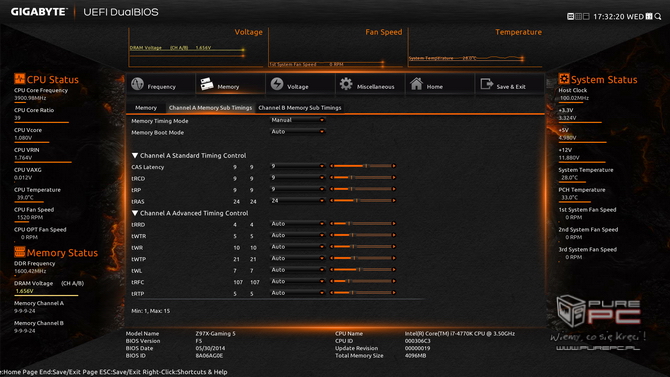The width and height of the screenshot is (670, 377).
Task: Collapse Channel A Advanced Timing Control section
Action: [x=135, y=213]
